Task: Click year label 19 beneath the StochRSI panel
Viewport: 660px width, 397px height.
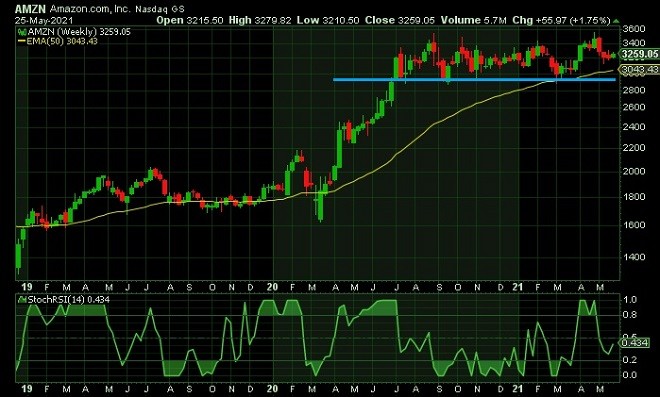Action: [27, 388]
